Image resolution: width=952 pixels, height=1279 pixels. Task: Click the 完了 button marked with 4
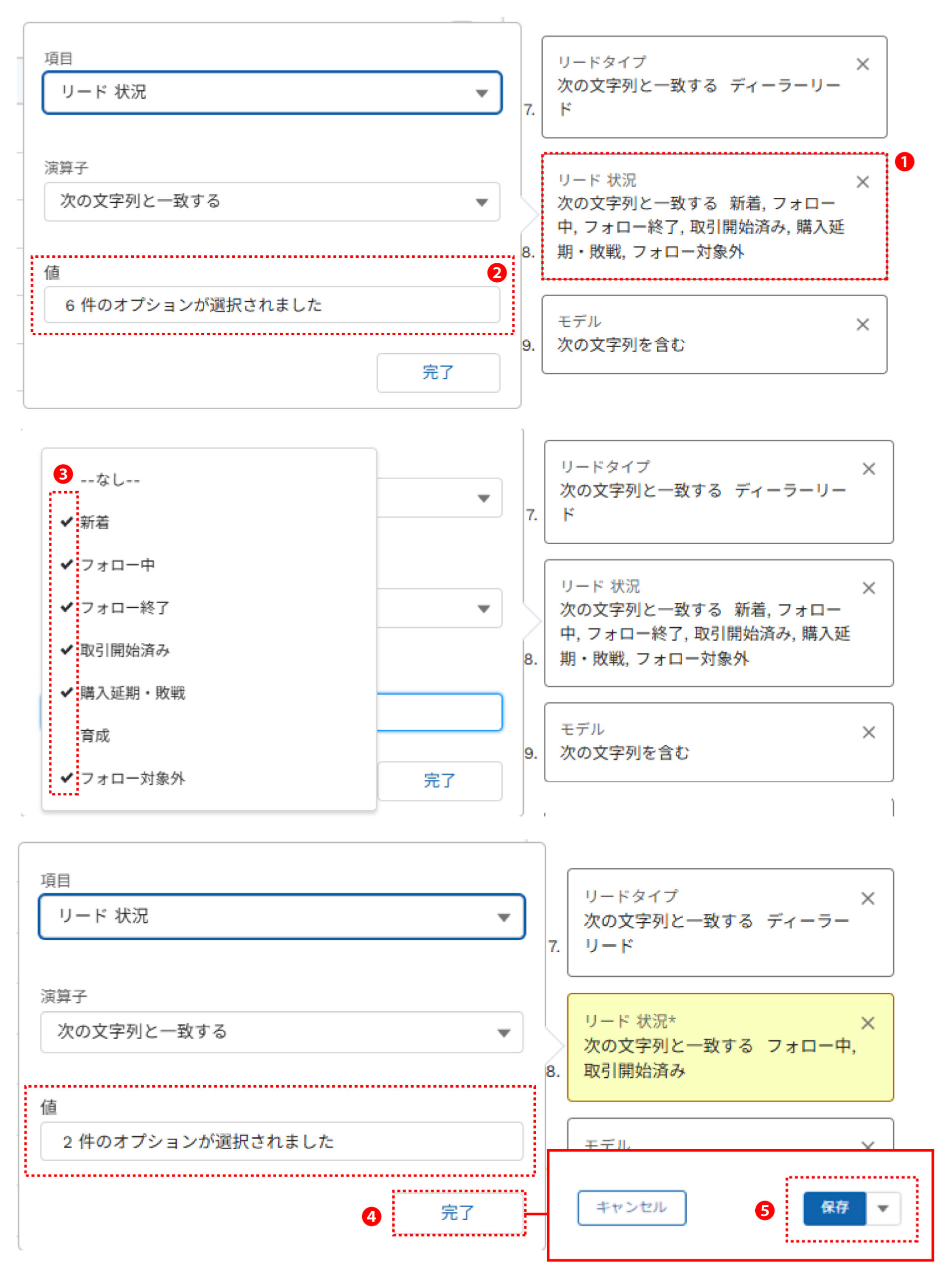(x=458, y=1213)
